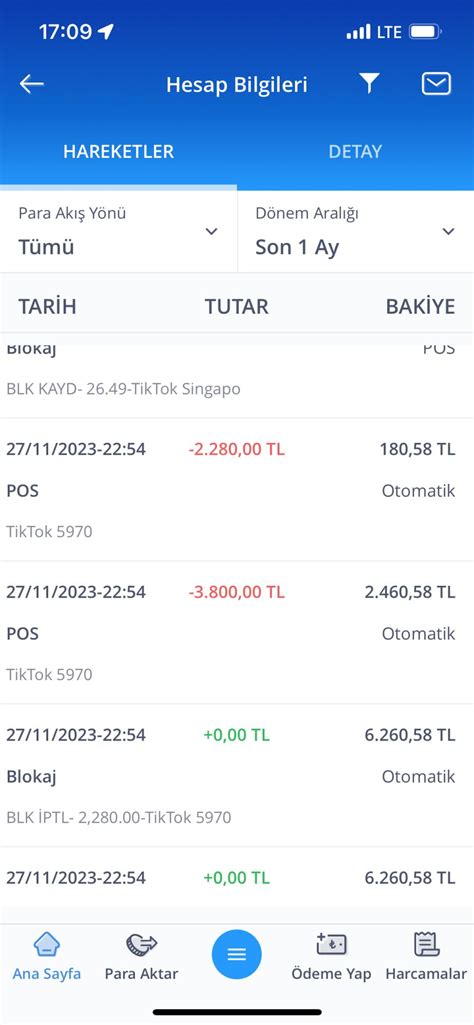
Task: Expand the Dönem Aralığı dropdown
Action: click(x=356, y=231)
